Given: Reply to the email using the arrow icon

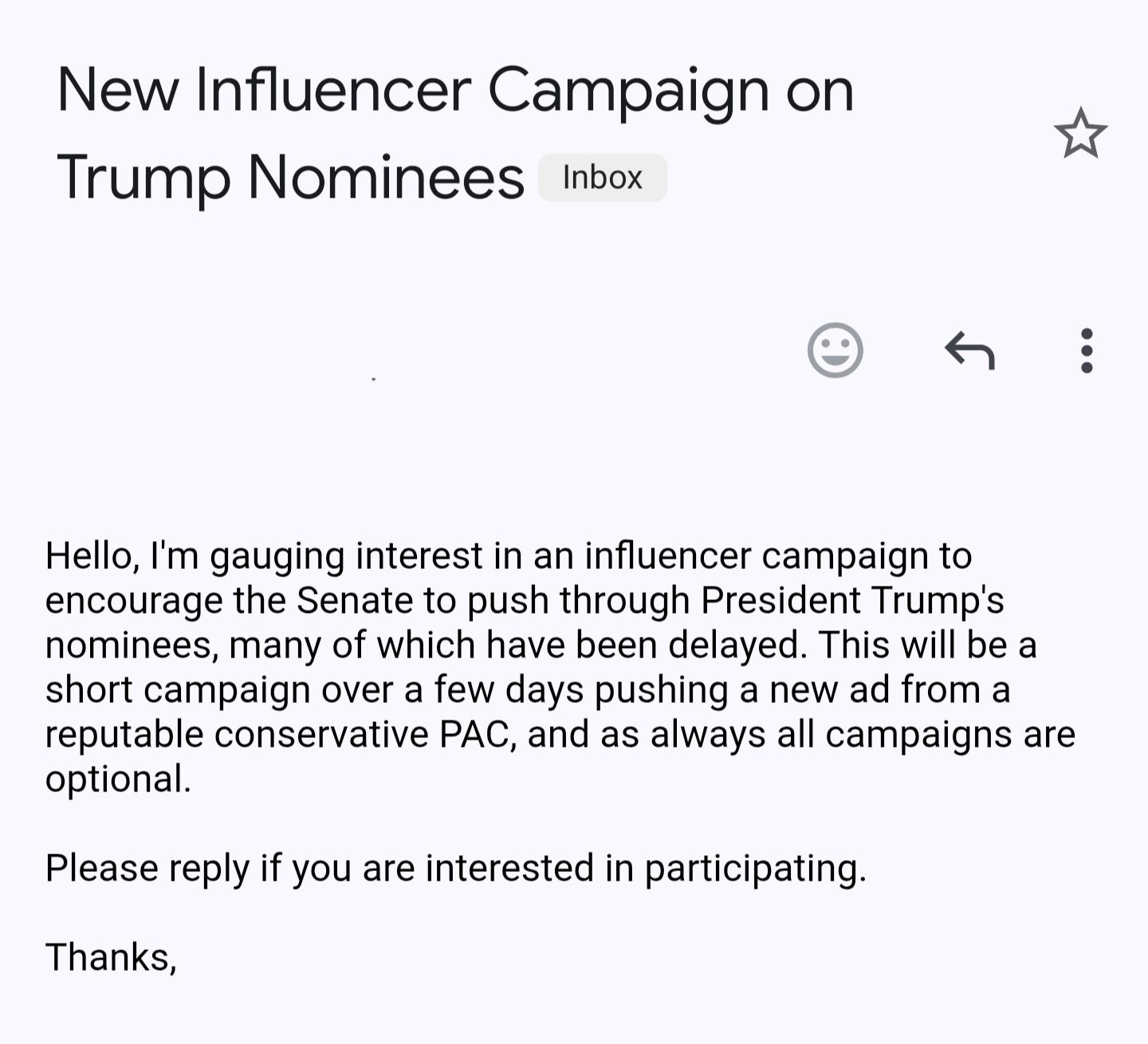Looking at the screenshot, I should coord(969,351).
